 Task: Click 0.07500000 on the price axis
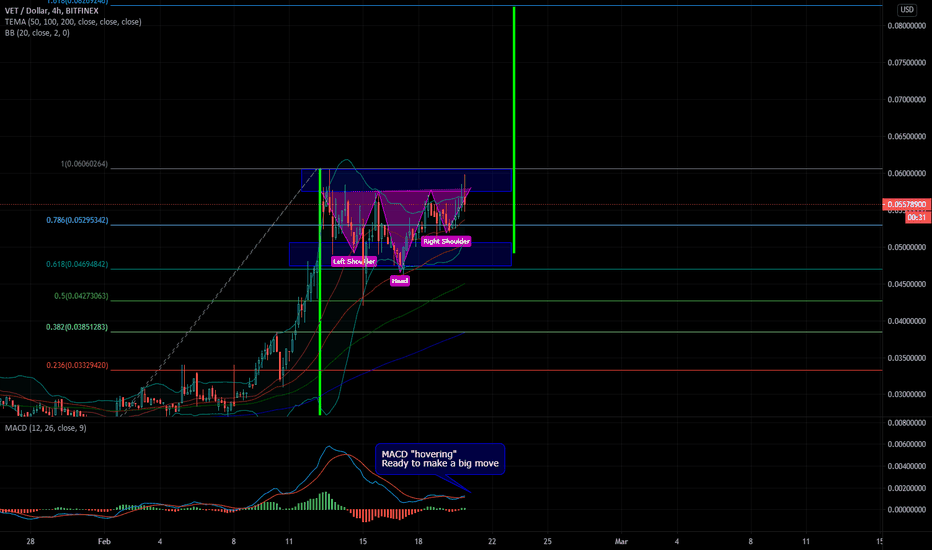(906, 63)
